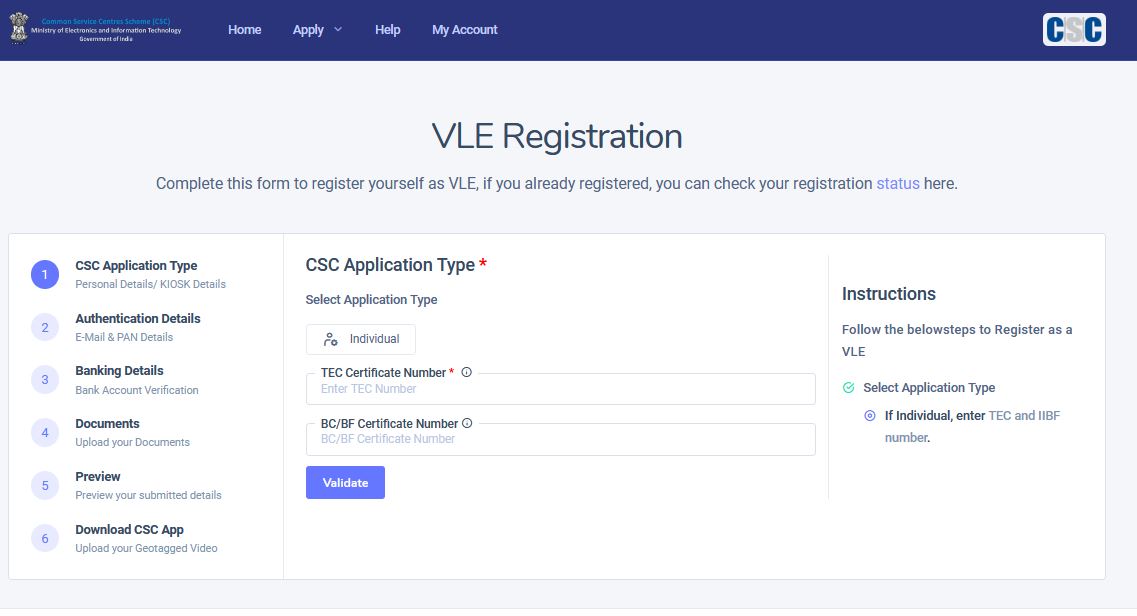
Task: Click the Government of India emblem logo
Action: [18, 28]
